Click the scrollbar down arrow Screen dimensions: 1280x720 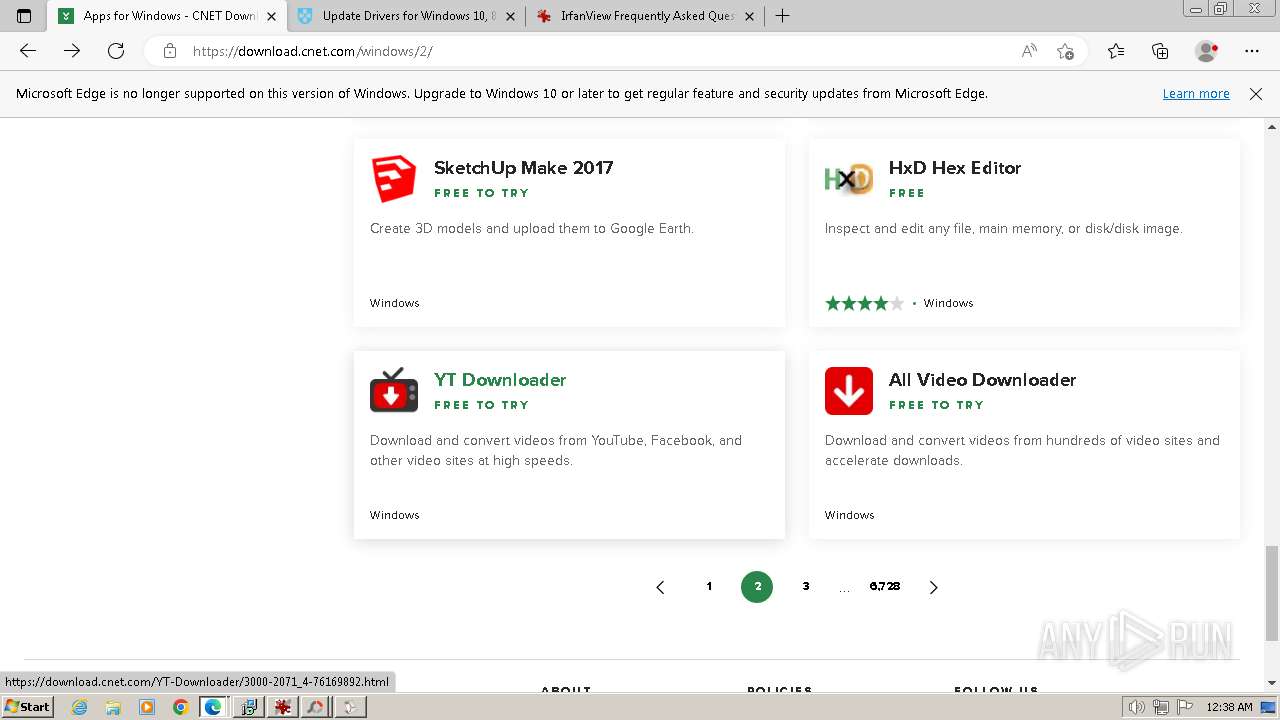1272,683
